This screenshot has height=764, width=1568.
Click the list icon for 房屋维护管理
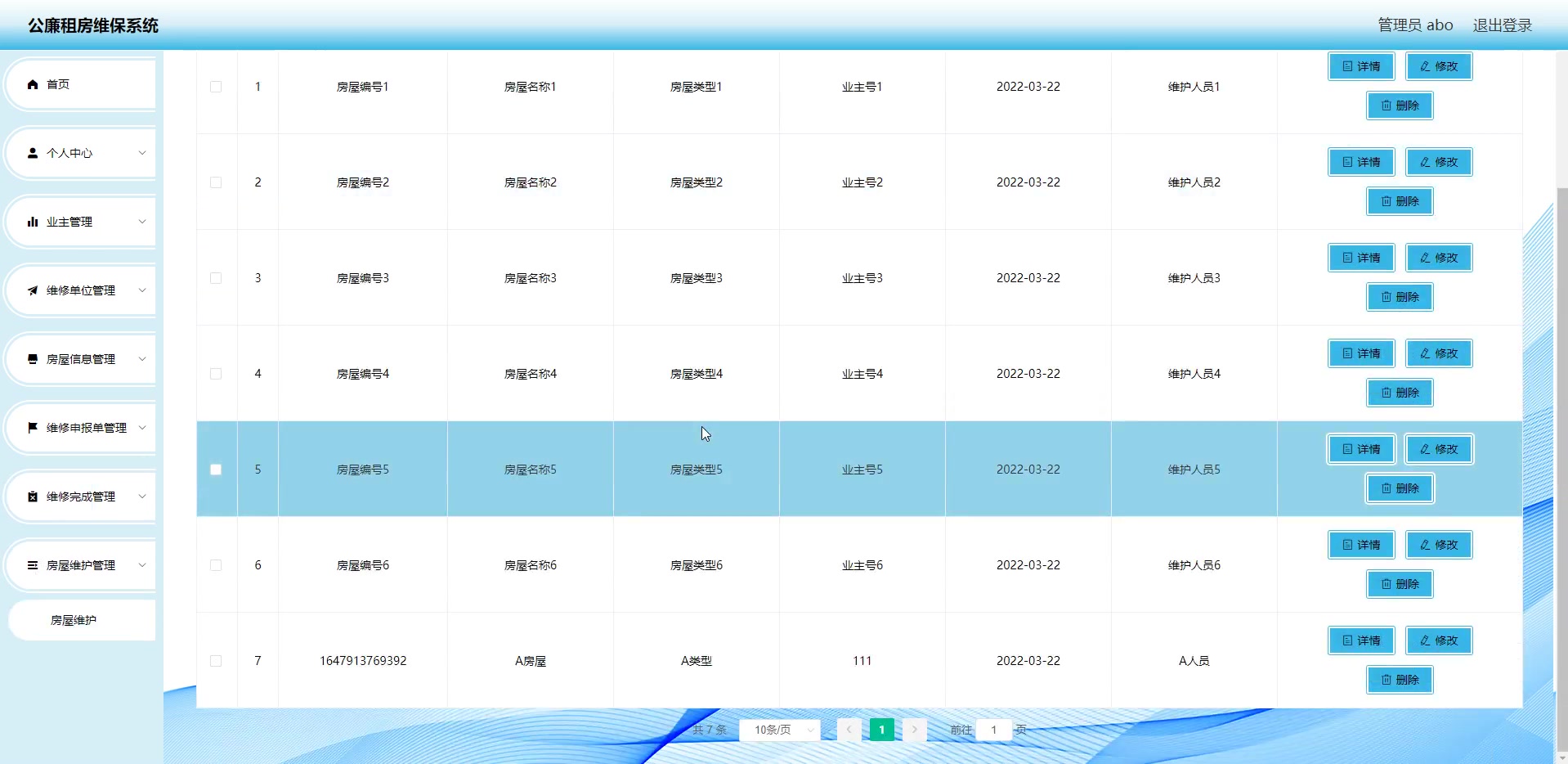tap(32, 565)
